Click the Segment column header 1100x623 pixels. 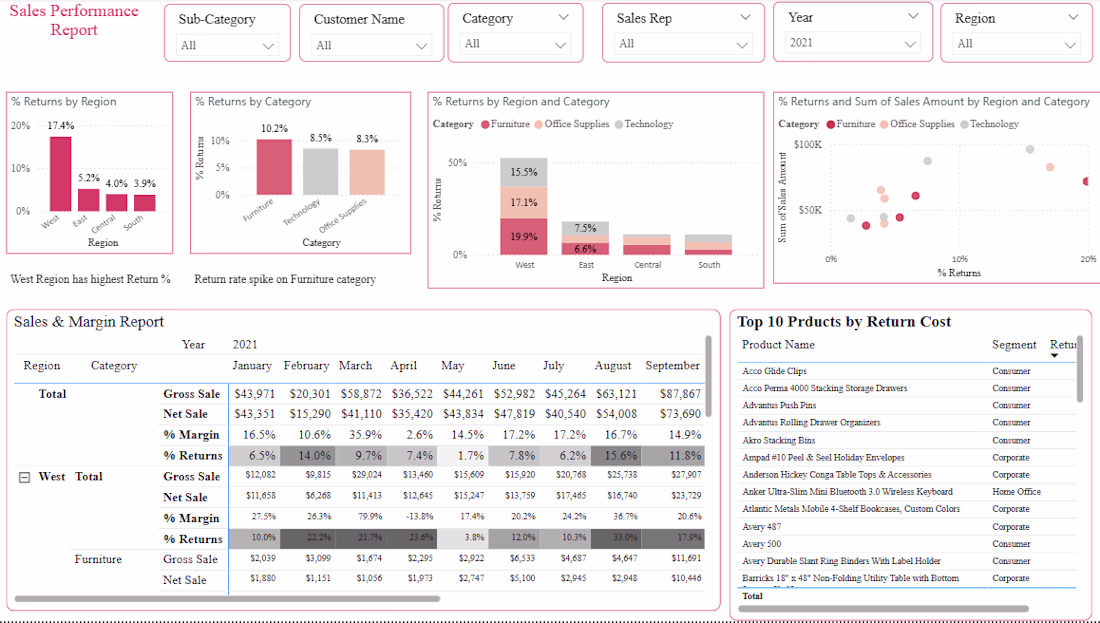click(1014, 345)
